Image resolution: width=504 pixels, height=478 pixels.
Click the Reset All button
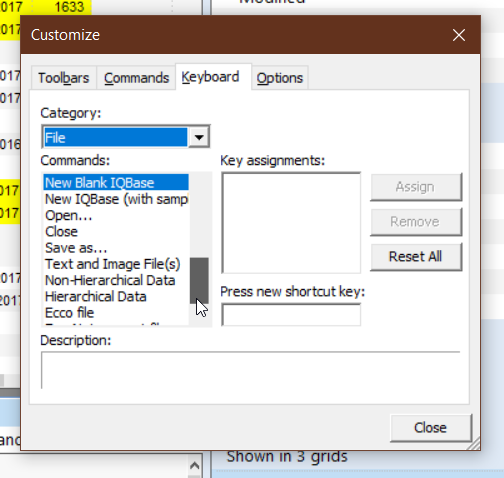[x=416, y=257]
